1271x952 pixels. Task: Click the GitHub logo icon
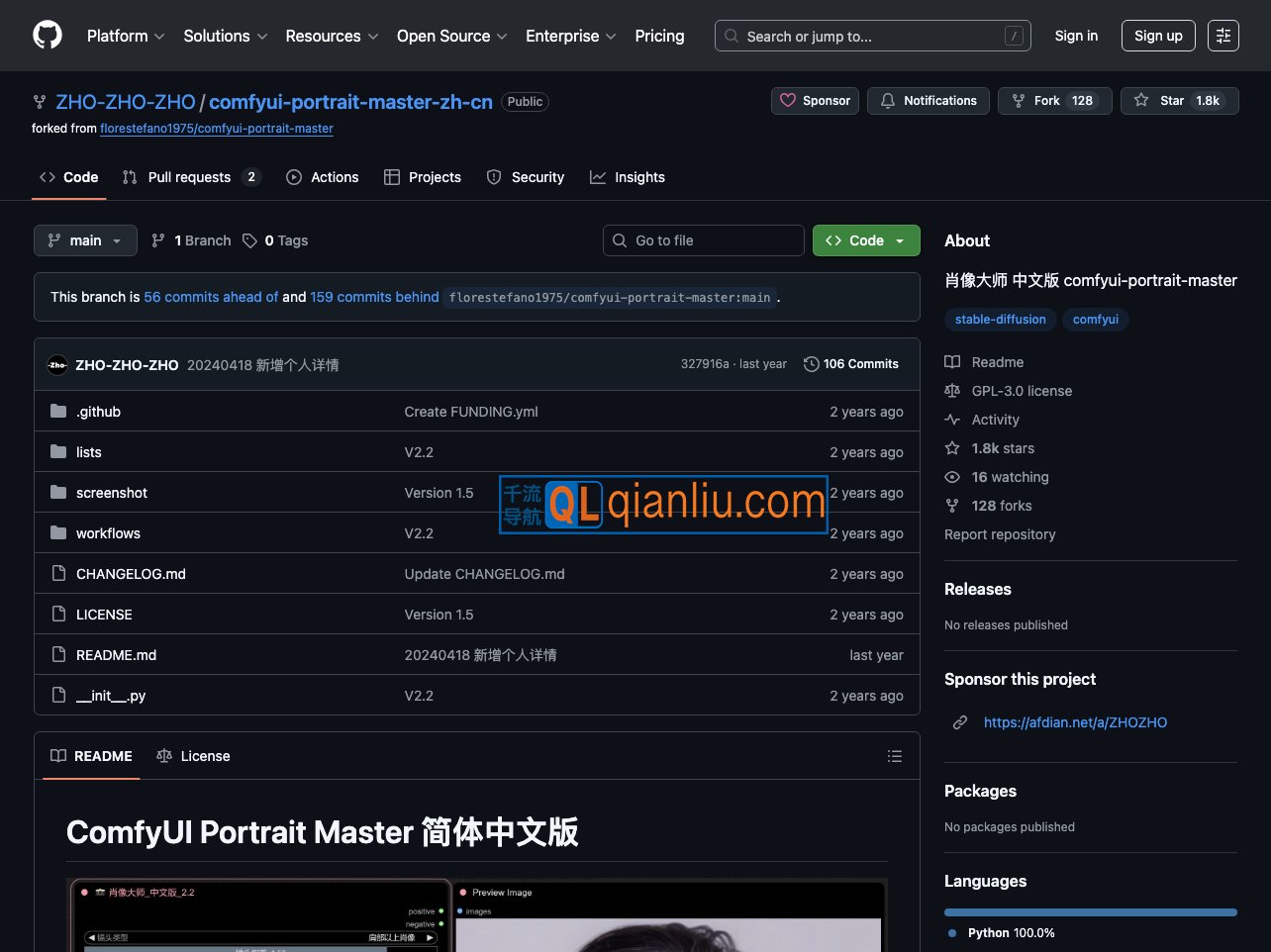tap(48, 36)
